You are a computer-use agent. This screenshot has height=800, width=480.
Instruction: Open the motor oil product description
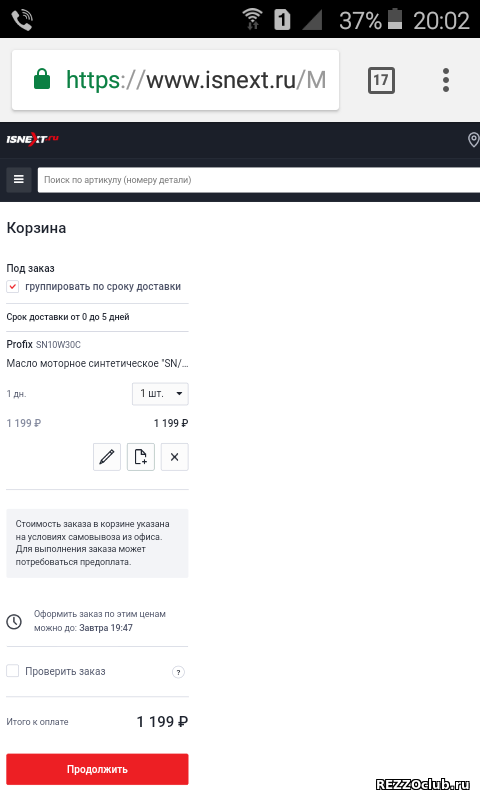[x=97, y=363]
